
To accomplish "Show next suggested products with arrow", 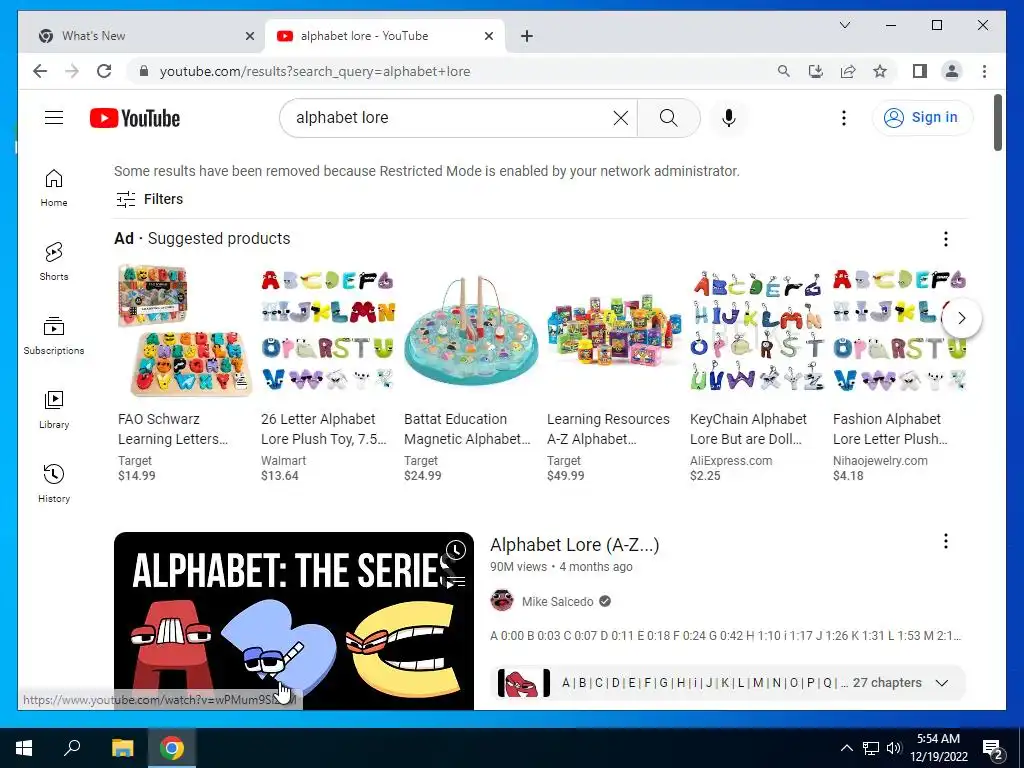I will point(961,318).
